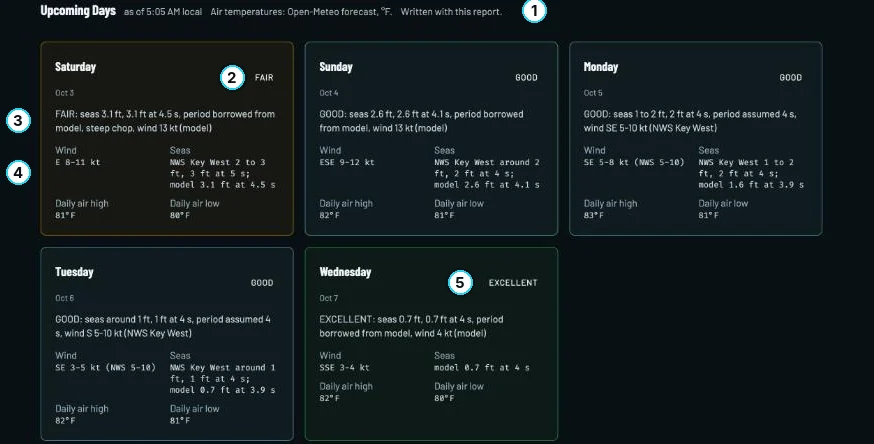Click "Daily air low" label in Tuesday card
This screenshot has width=874, height=444.
click(x=195, y=408)
